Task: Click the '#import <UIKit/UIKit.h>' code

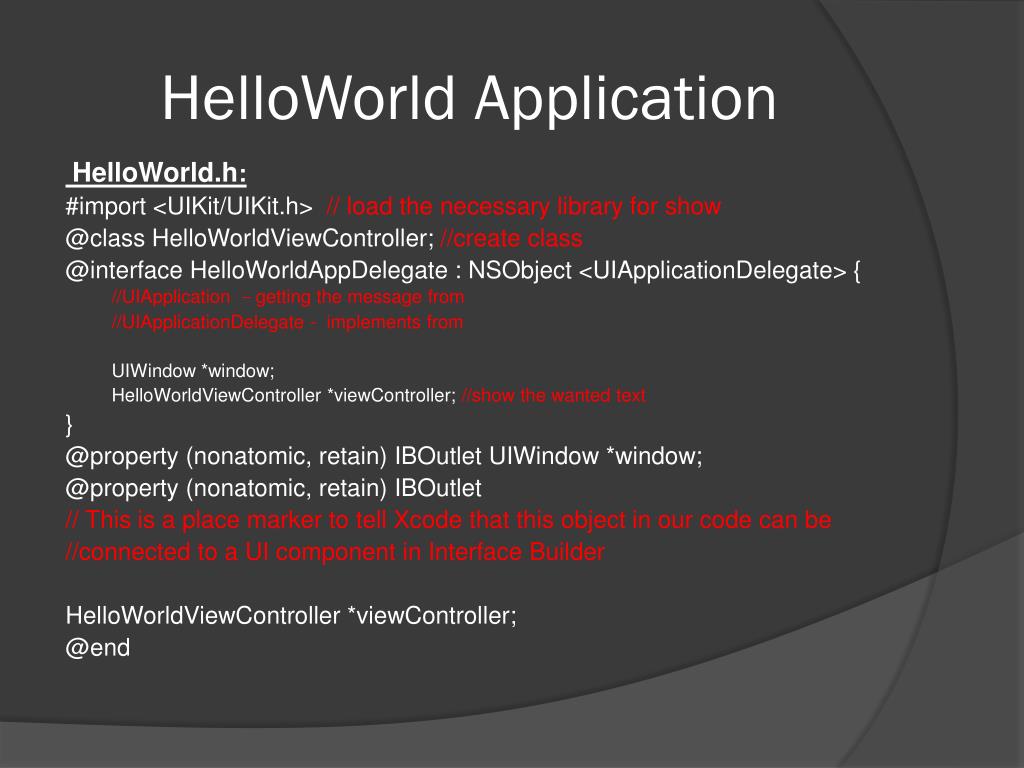Action: point(189,206)
